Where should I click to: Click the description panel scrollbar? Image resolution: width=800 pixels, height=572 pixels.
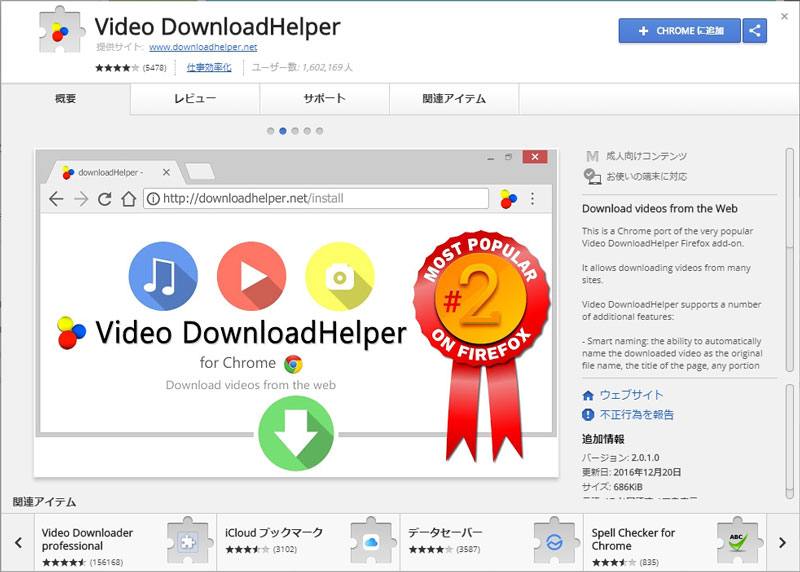789,260
